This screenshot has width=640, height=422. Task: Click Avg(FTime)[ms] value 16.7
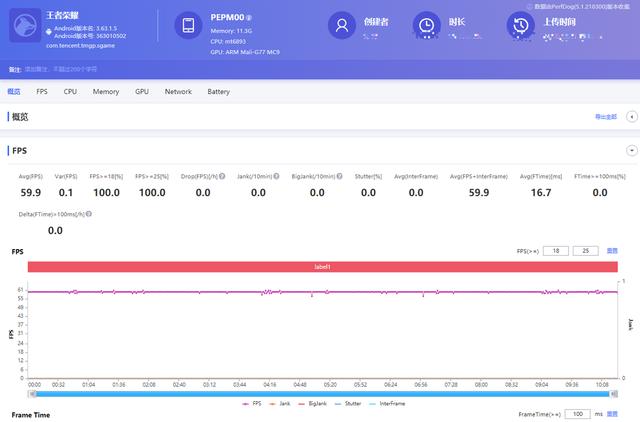[x=541, y=193]
